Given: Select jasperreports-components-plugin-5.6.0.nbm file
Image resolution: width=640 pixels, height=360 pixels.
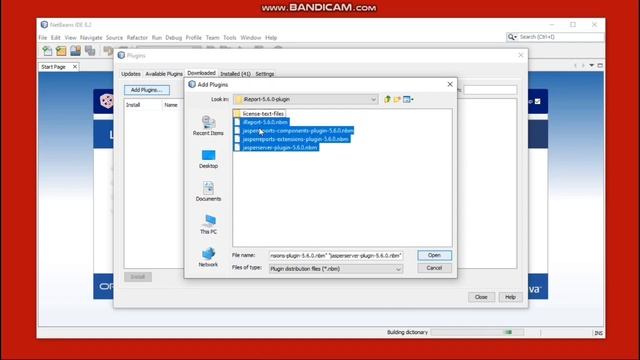Looking at the screenshot, I should (x=298, y=131).
